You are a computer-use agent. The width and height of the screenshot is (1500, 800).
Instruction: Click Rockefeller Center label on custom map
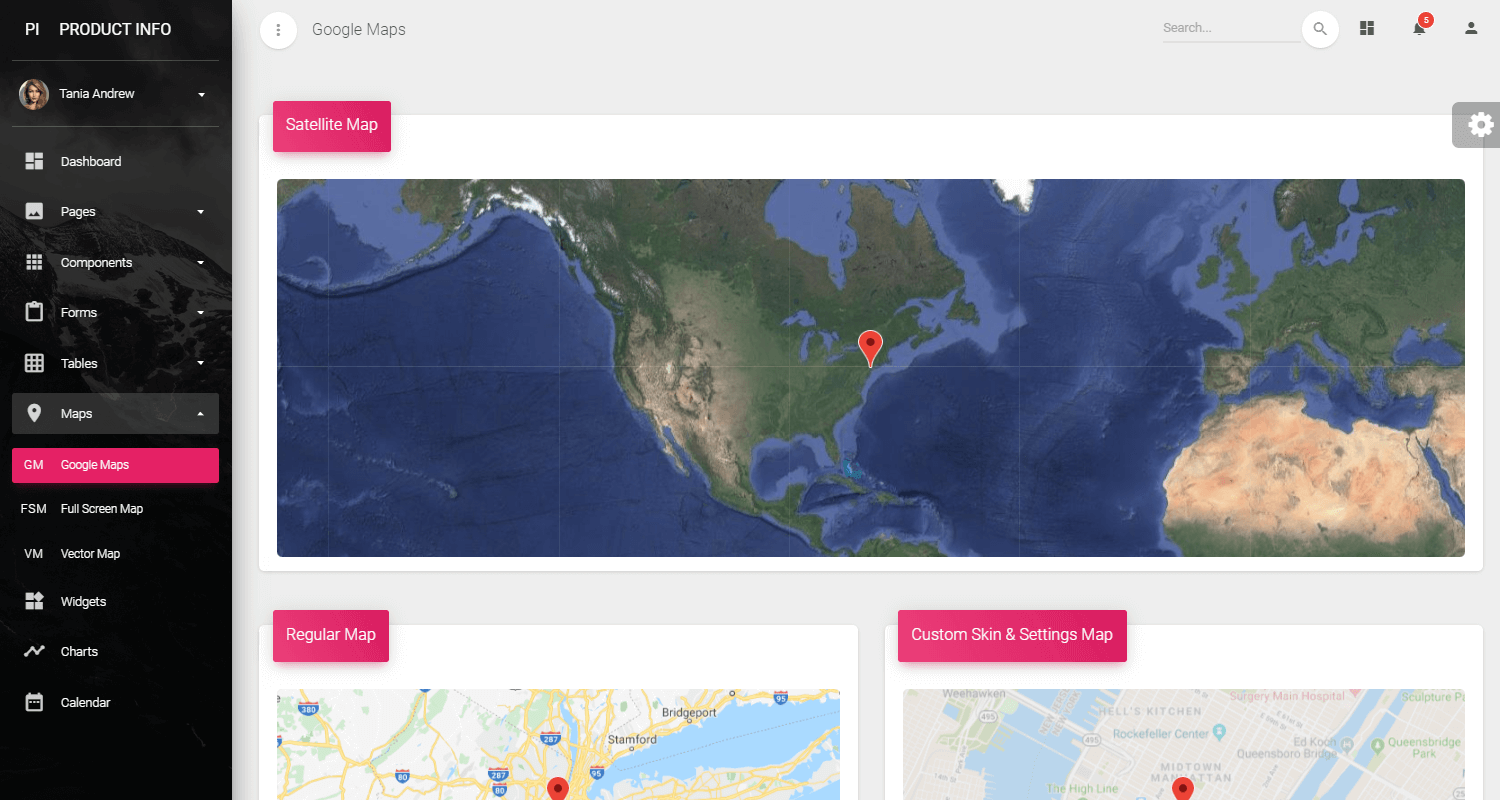(x=1159, y=732)
